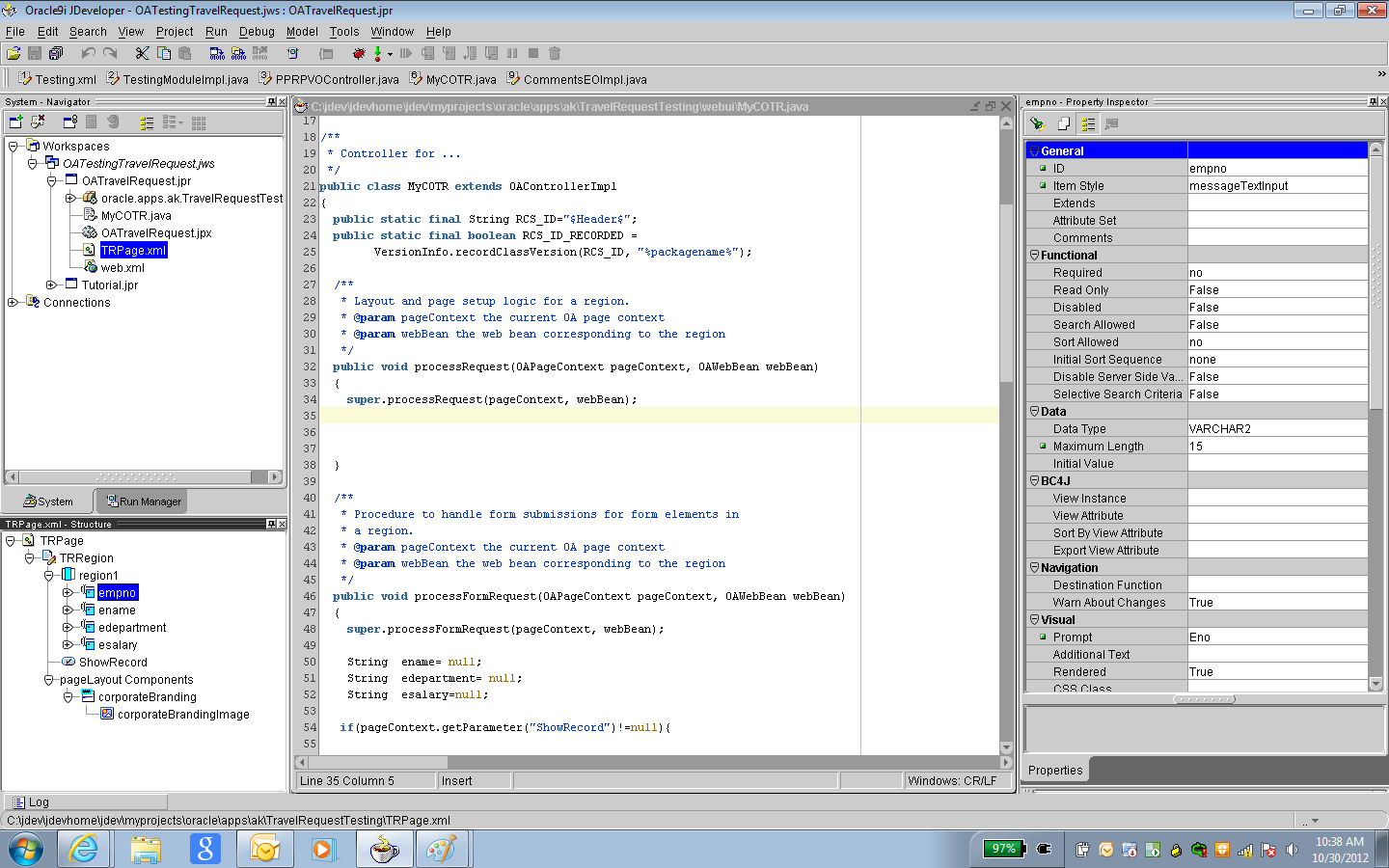The image size is (1389, 868).
Task: Collapse the Visual property group
Action: [1034, 620]
